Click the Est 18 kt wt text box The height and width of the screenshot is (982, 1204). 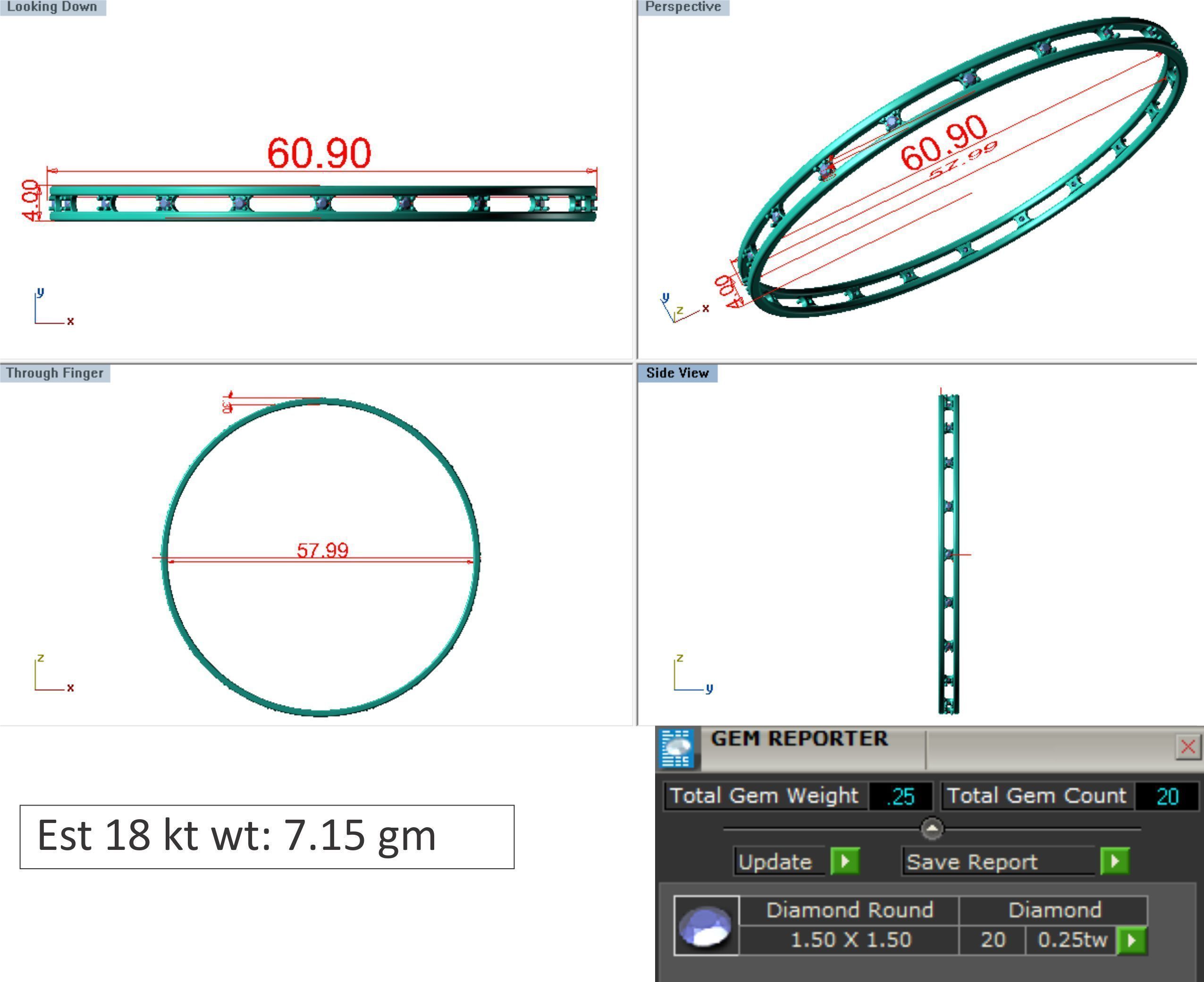point(267,837)
